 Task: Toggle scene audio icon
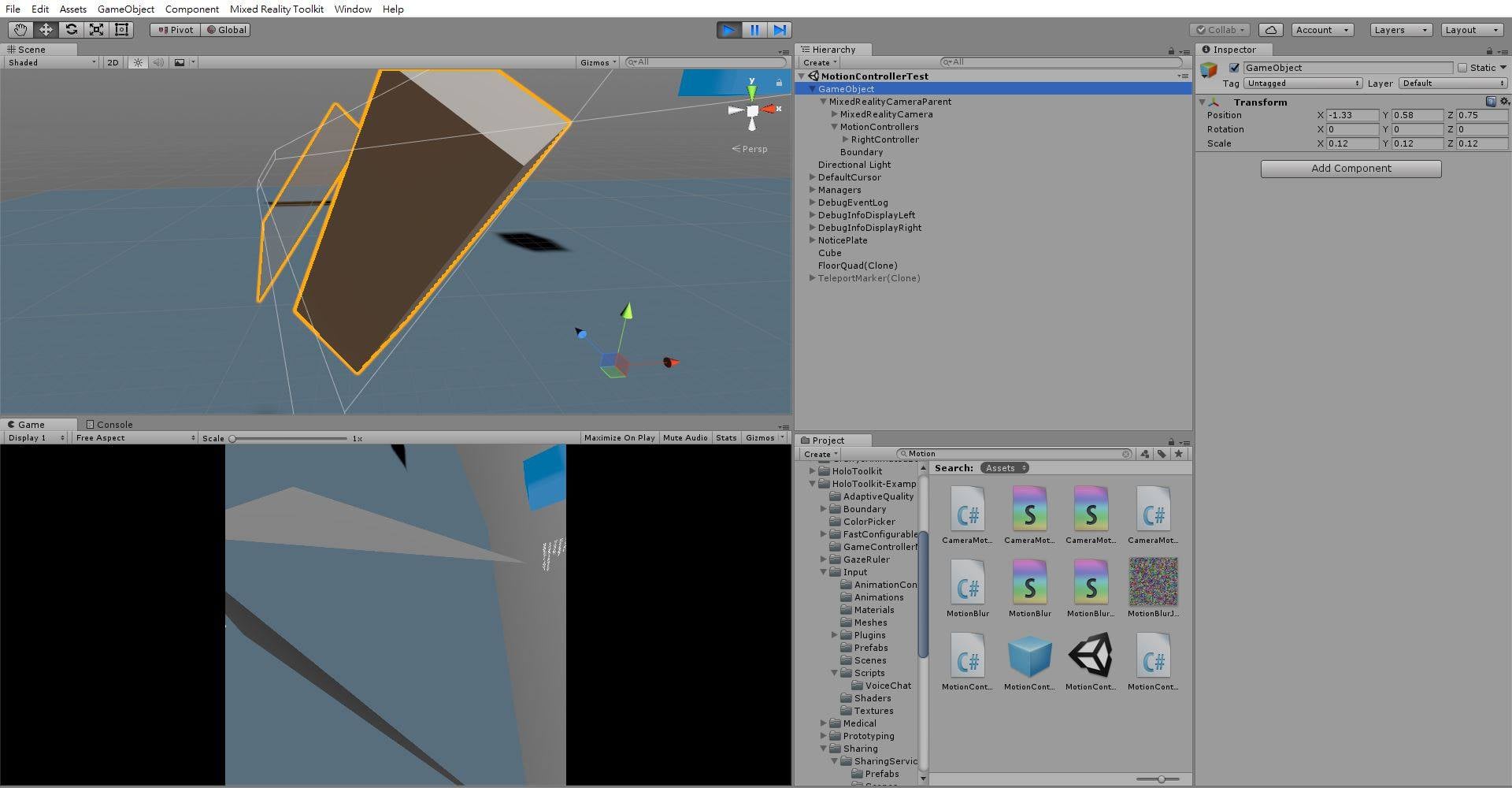[x=158, y=62]
